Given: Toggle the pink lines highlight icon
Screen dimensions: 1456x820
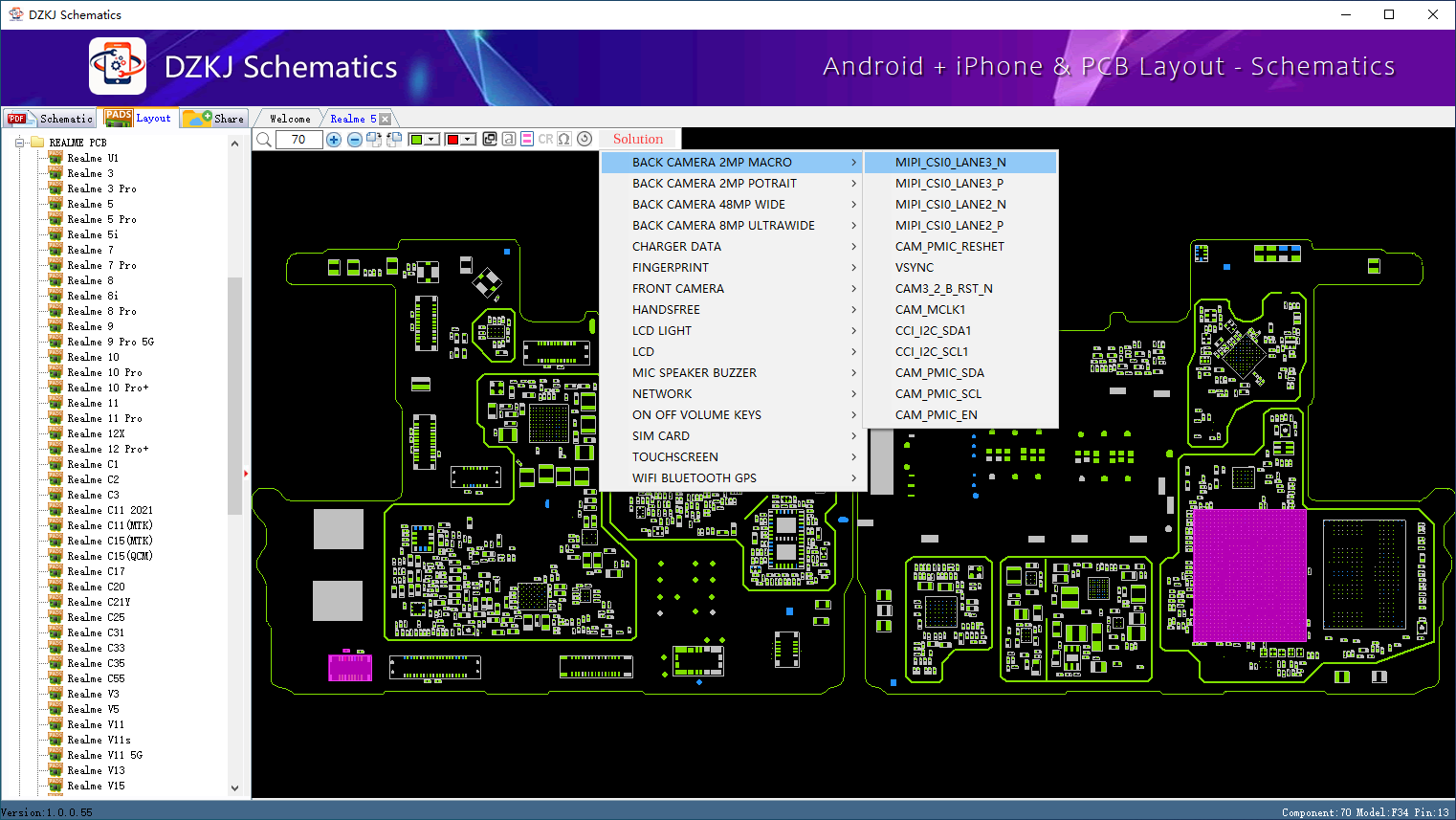Looking at the screenshot, I should (x=527, y=140).
